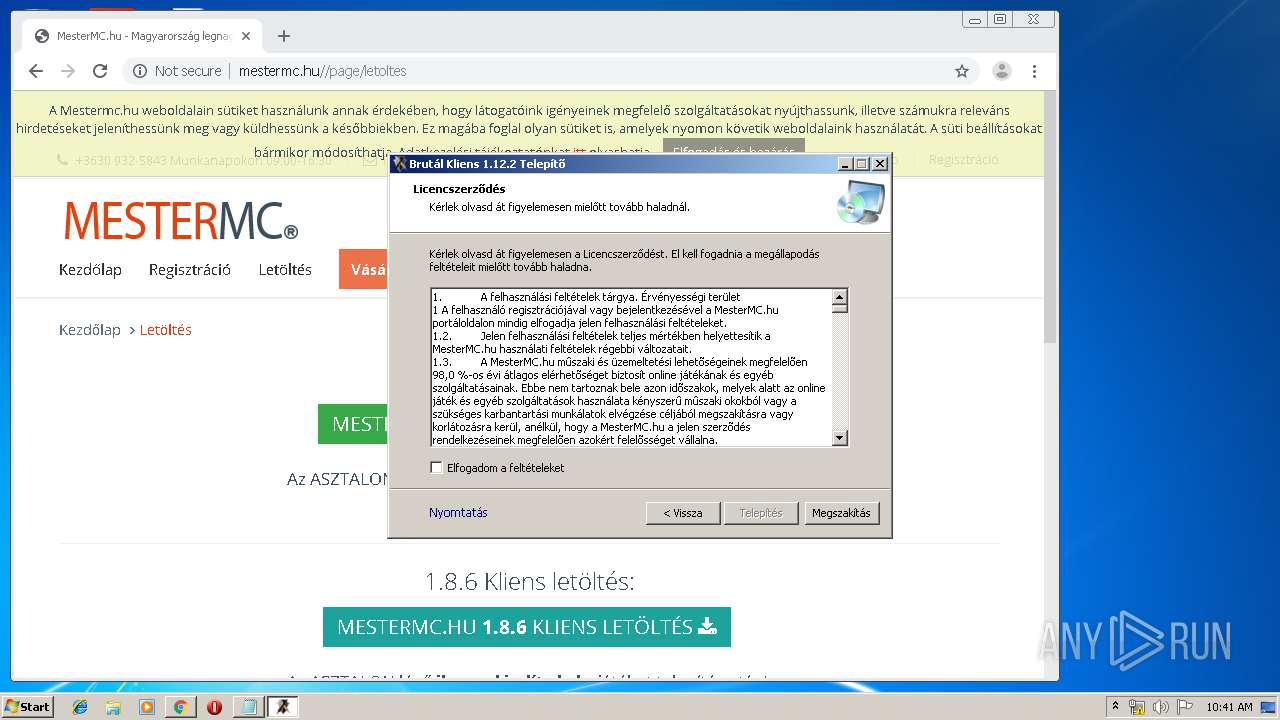
Task: Click MESTERMC.HU 1.8.6 KLIENS LETÖLTÉS button
Action: [527, 627]
